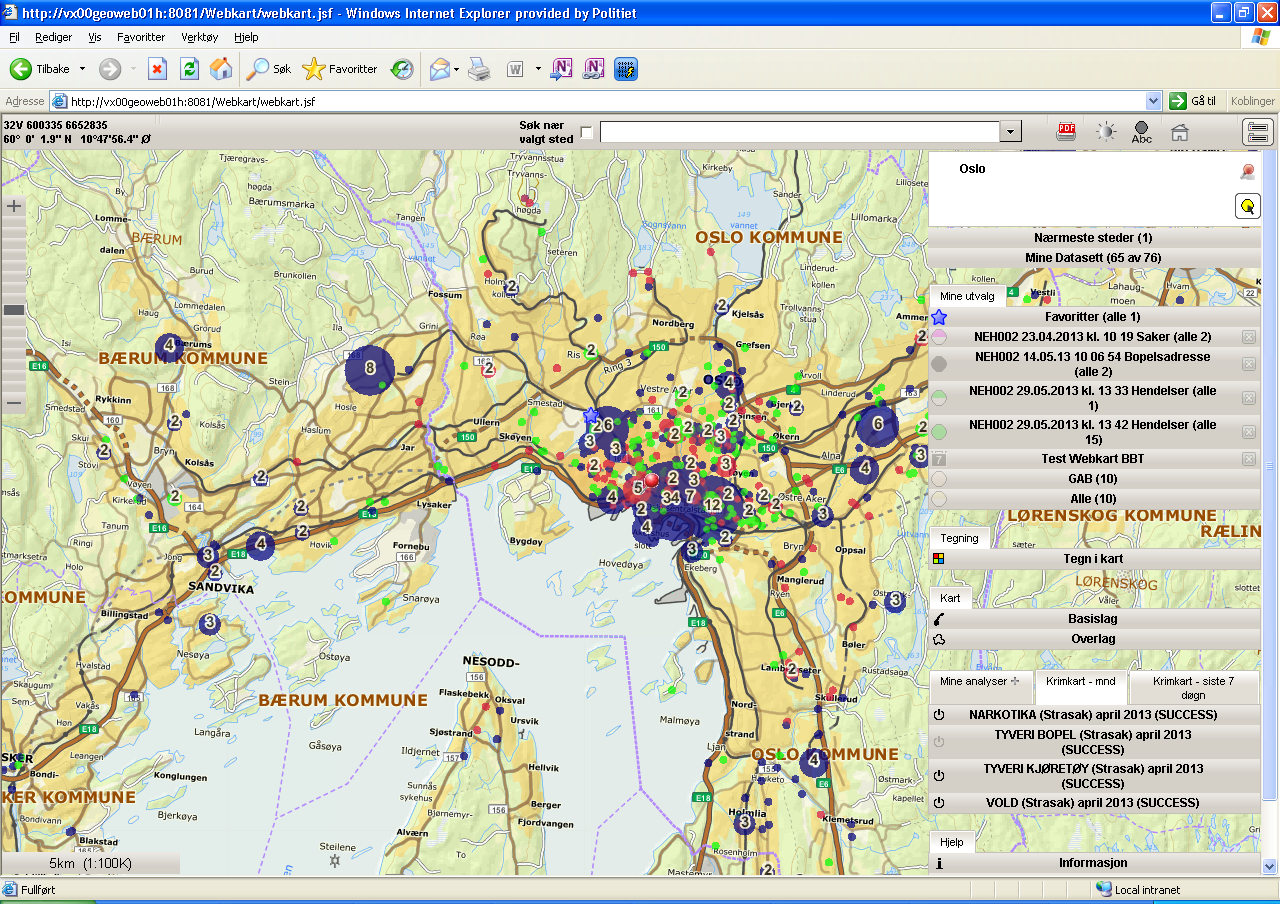Toggle power icon for TYVERI BOPEL analysis

point(939,742)
